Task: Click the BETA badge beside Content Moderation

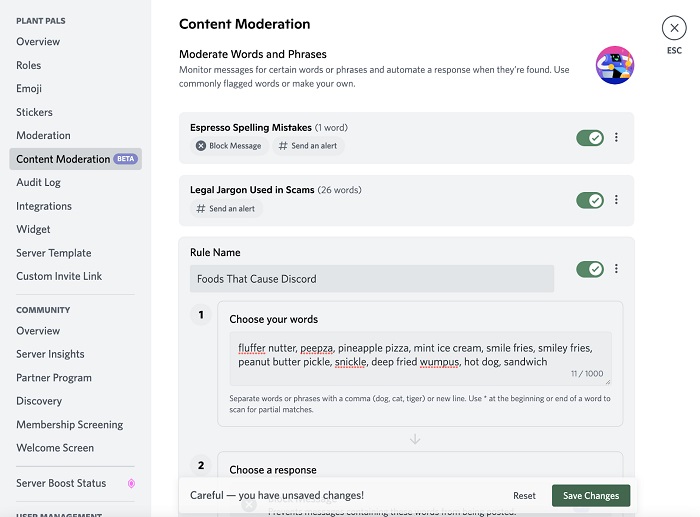Action: click(x=125, y=159)
